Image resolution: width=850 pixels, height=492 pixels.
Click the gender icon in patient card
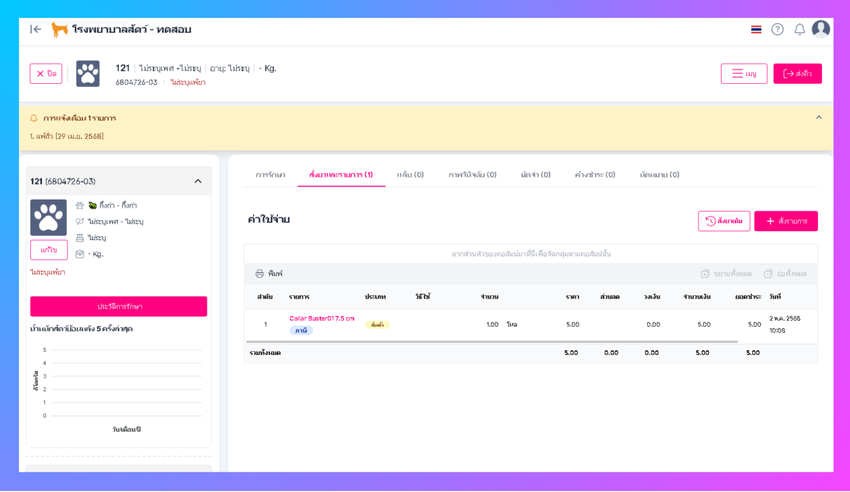tap(80, 222)
